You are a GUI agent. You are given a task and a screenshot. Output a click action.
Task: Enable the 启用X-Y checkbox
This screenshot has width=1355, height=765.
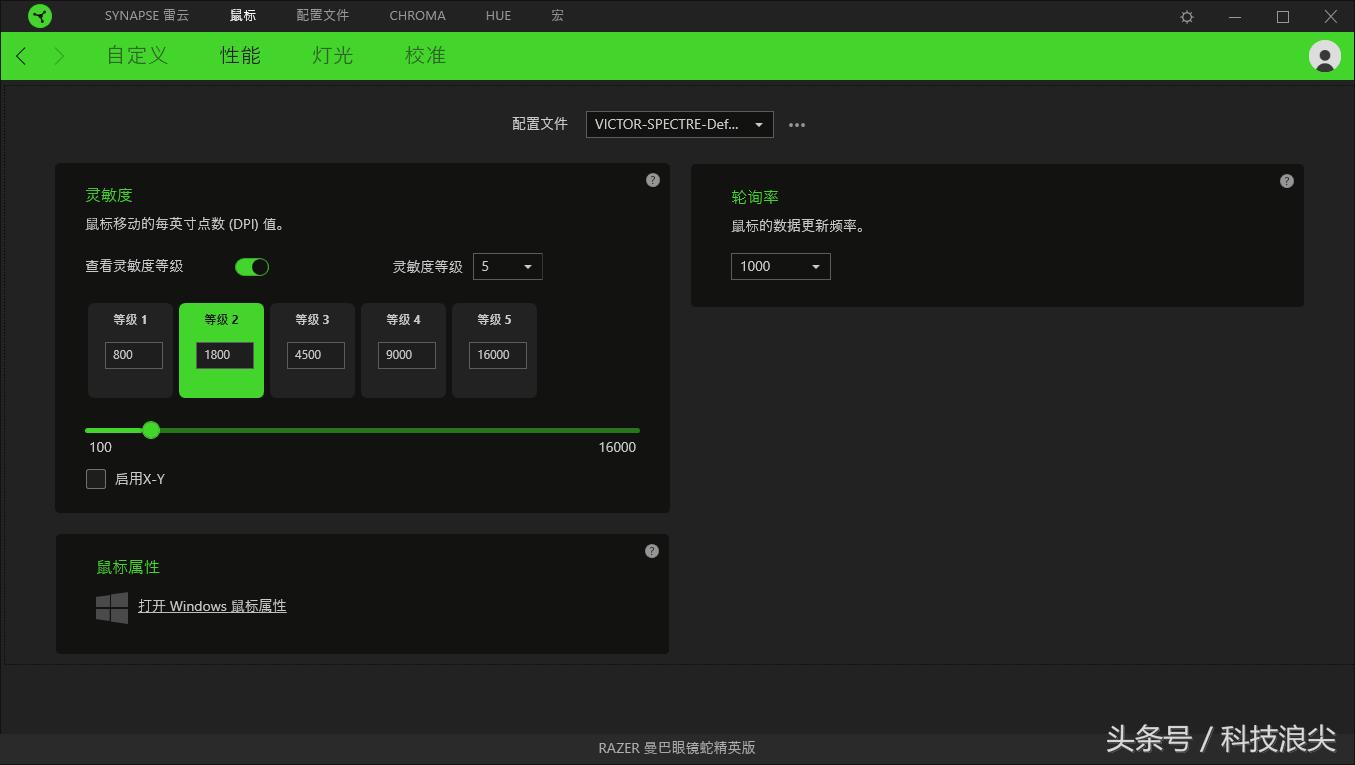pos(95,478)
